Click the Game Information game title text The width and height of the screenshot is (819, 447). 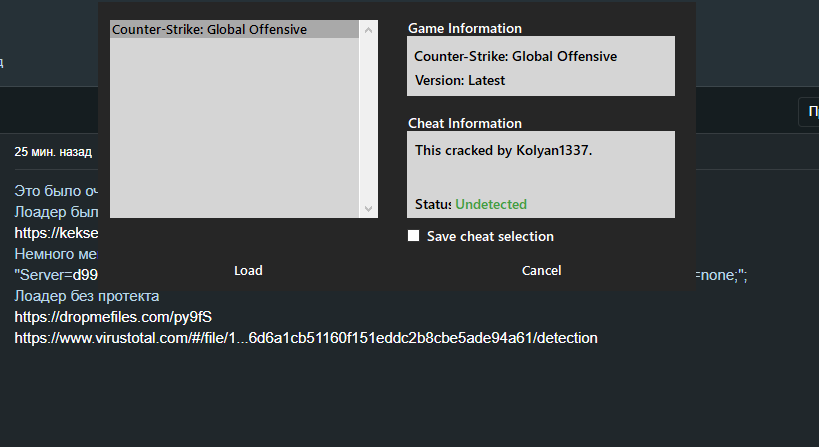point(516,56)
